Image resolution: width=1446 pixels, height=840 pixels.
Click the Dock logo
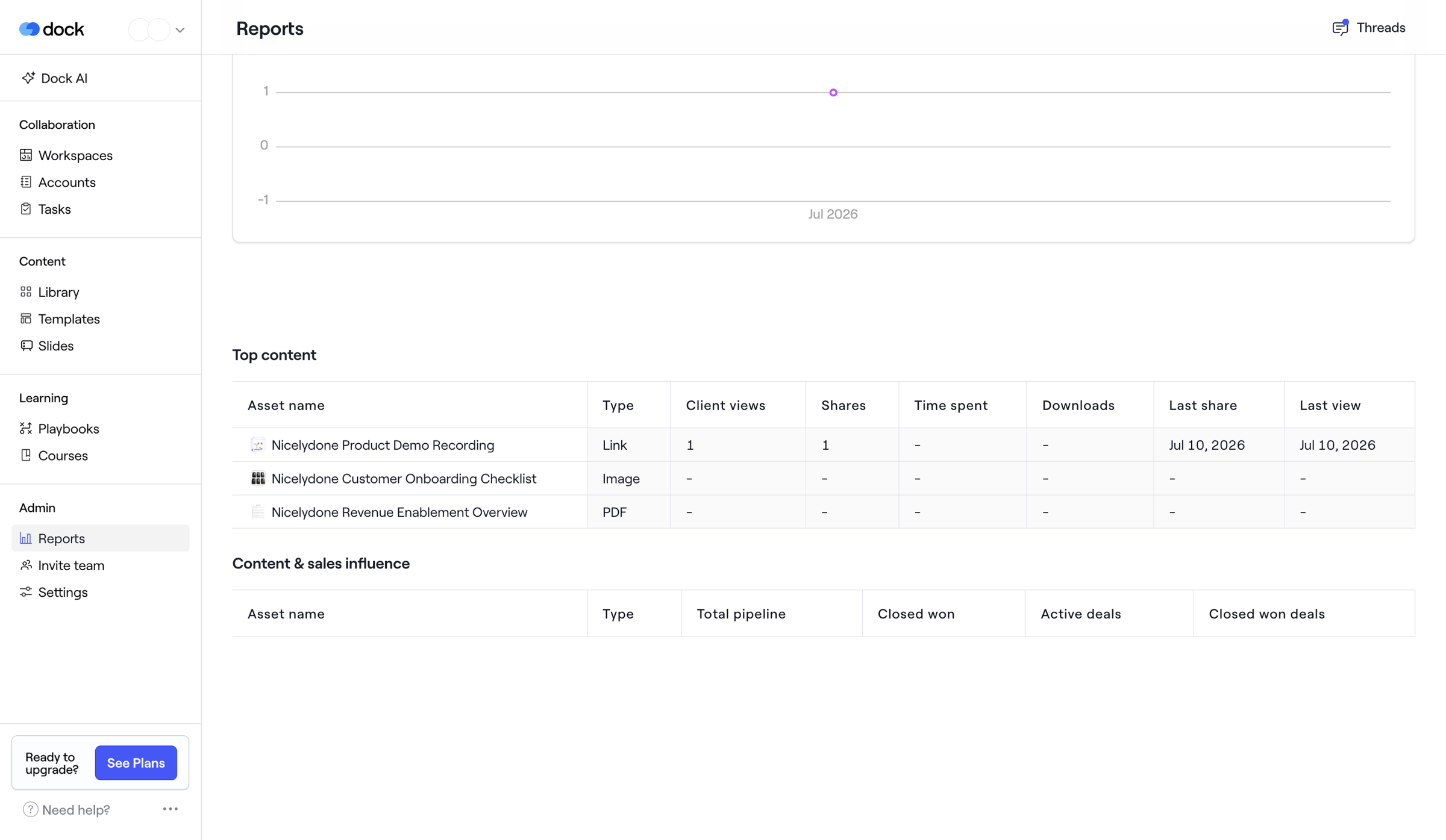[51, 29]
